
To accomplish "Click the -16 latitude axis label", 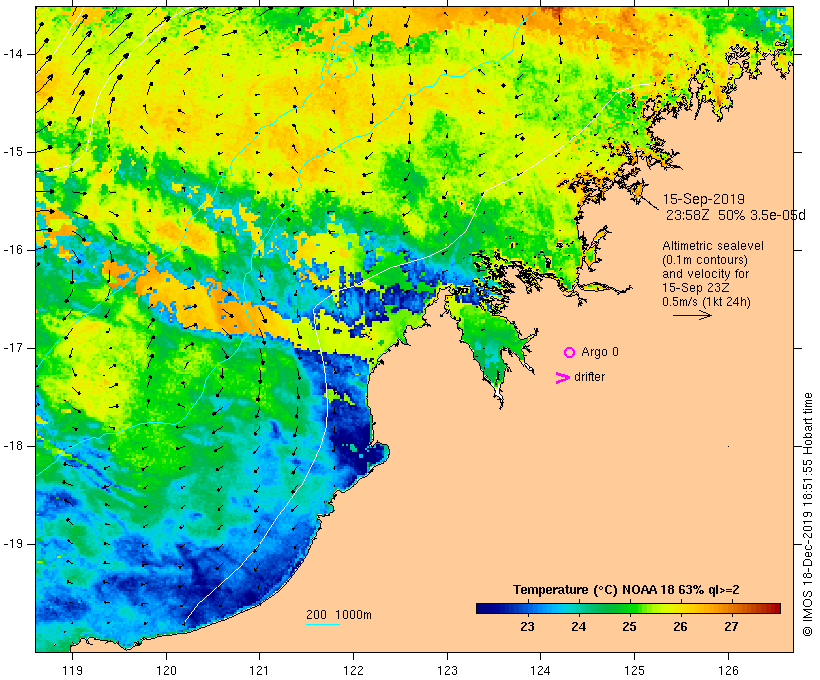I will click(x=12, y=250).
